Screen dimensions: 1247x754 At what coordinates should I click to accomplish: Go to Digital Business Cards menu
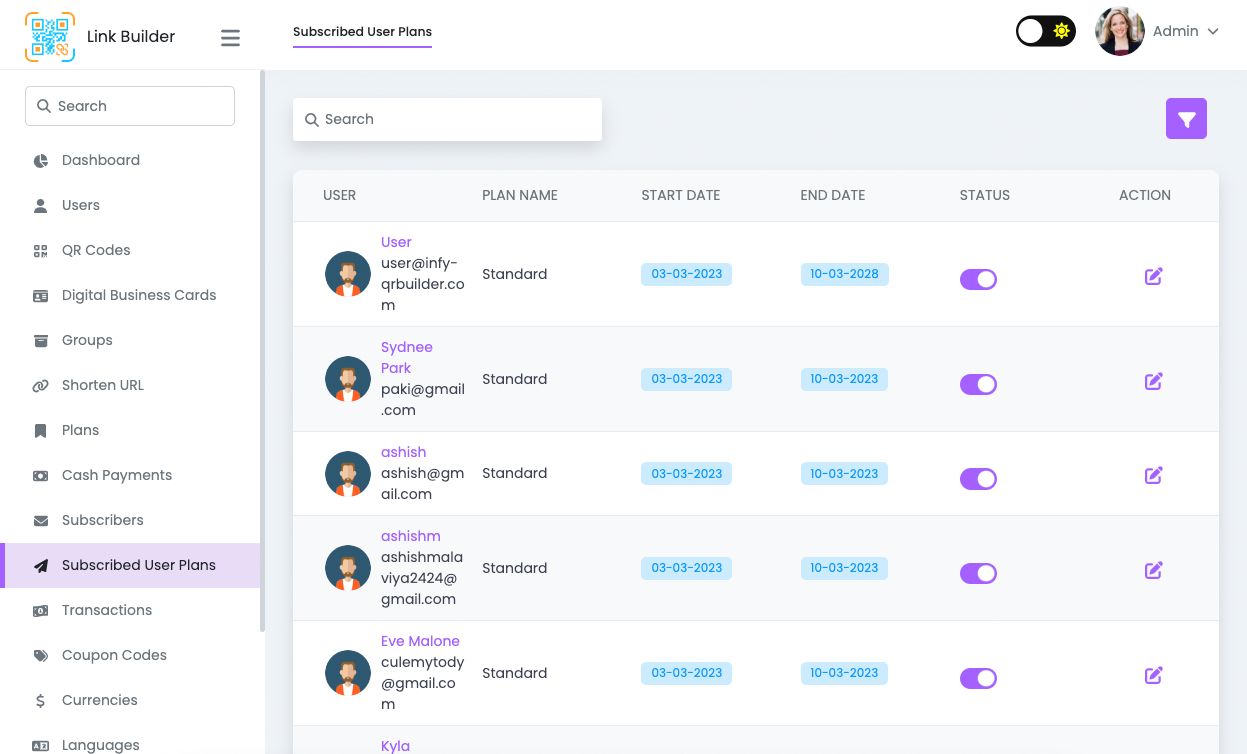click(139, 295)
